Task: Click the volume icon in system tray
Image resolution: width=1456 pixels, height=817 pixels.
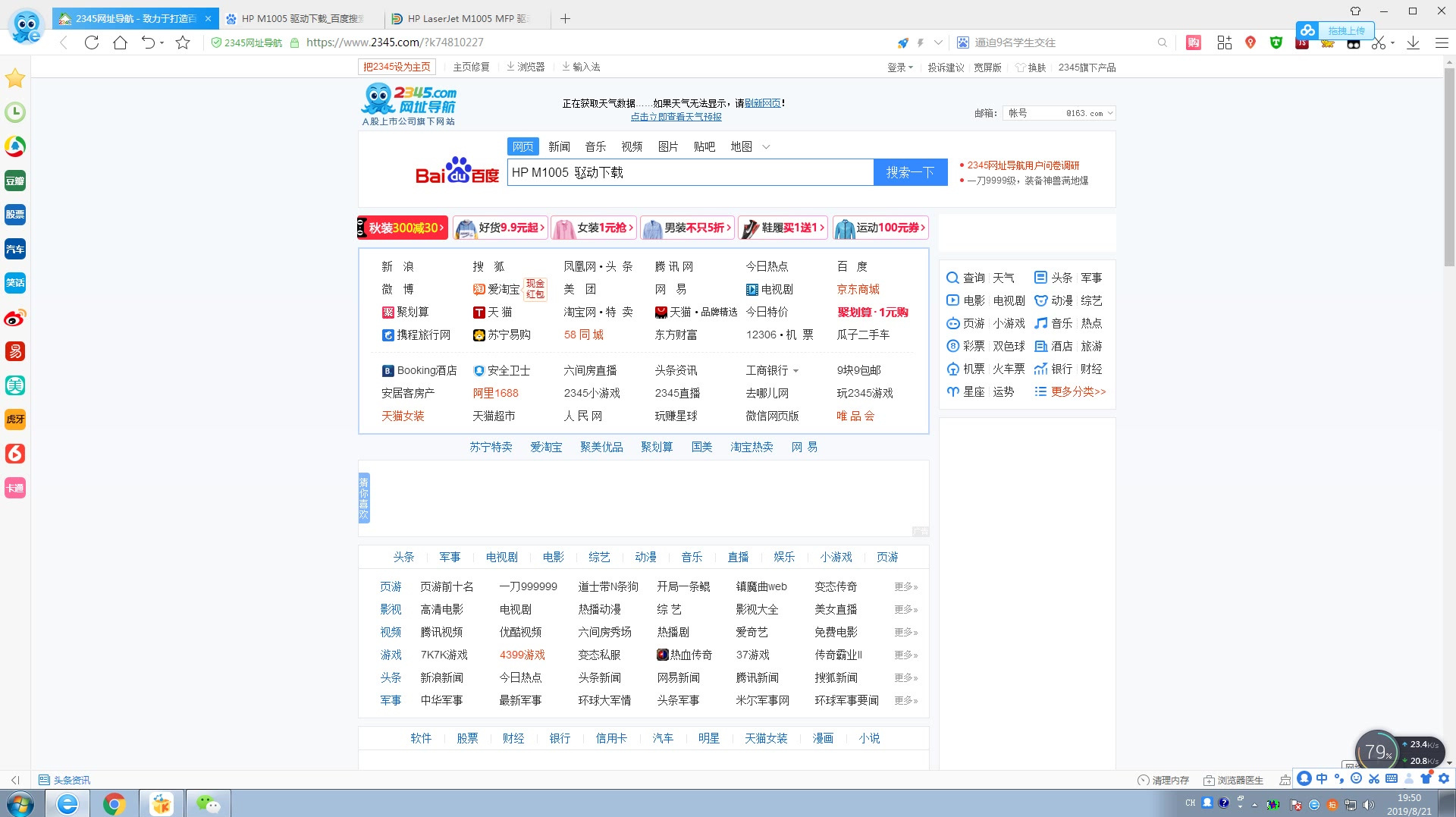Action: [1369, 804]
